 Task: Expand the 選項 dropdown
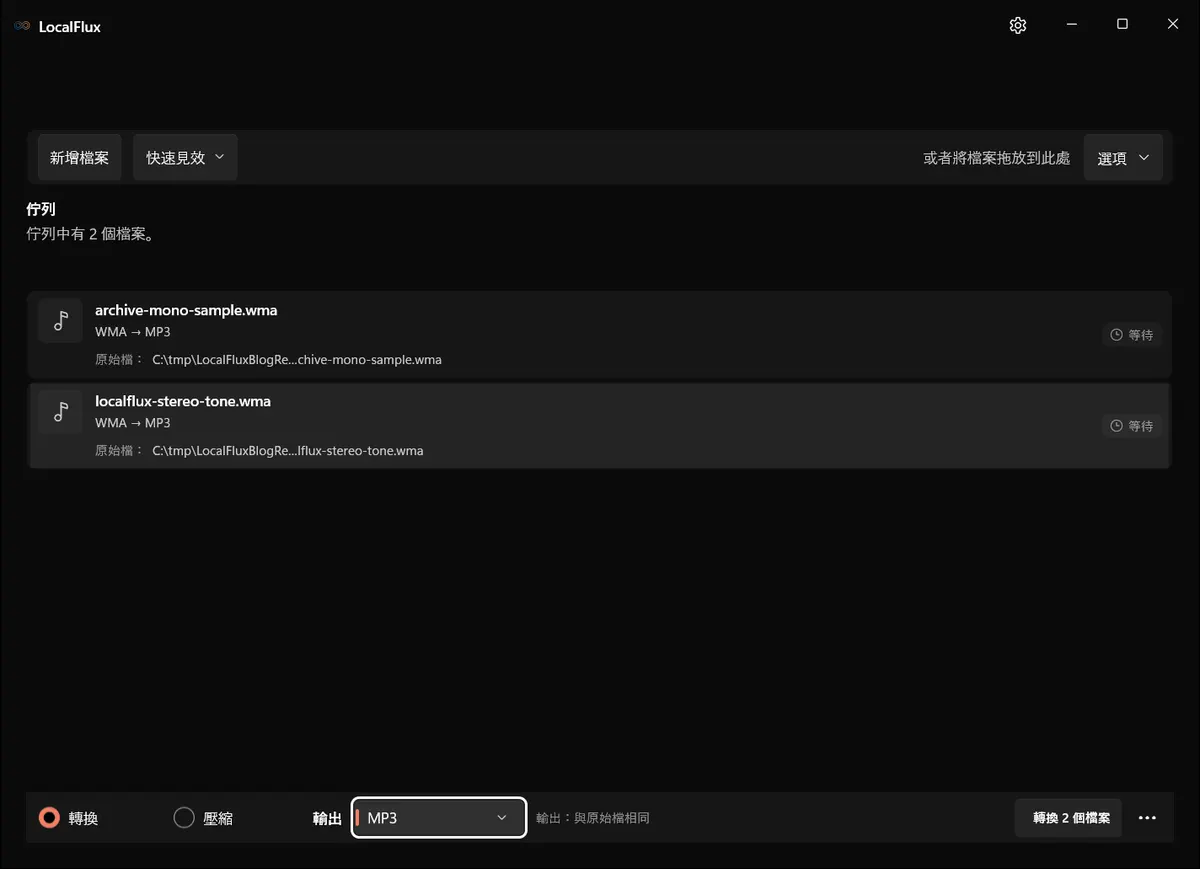click(x=1123, y=157)
